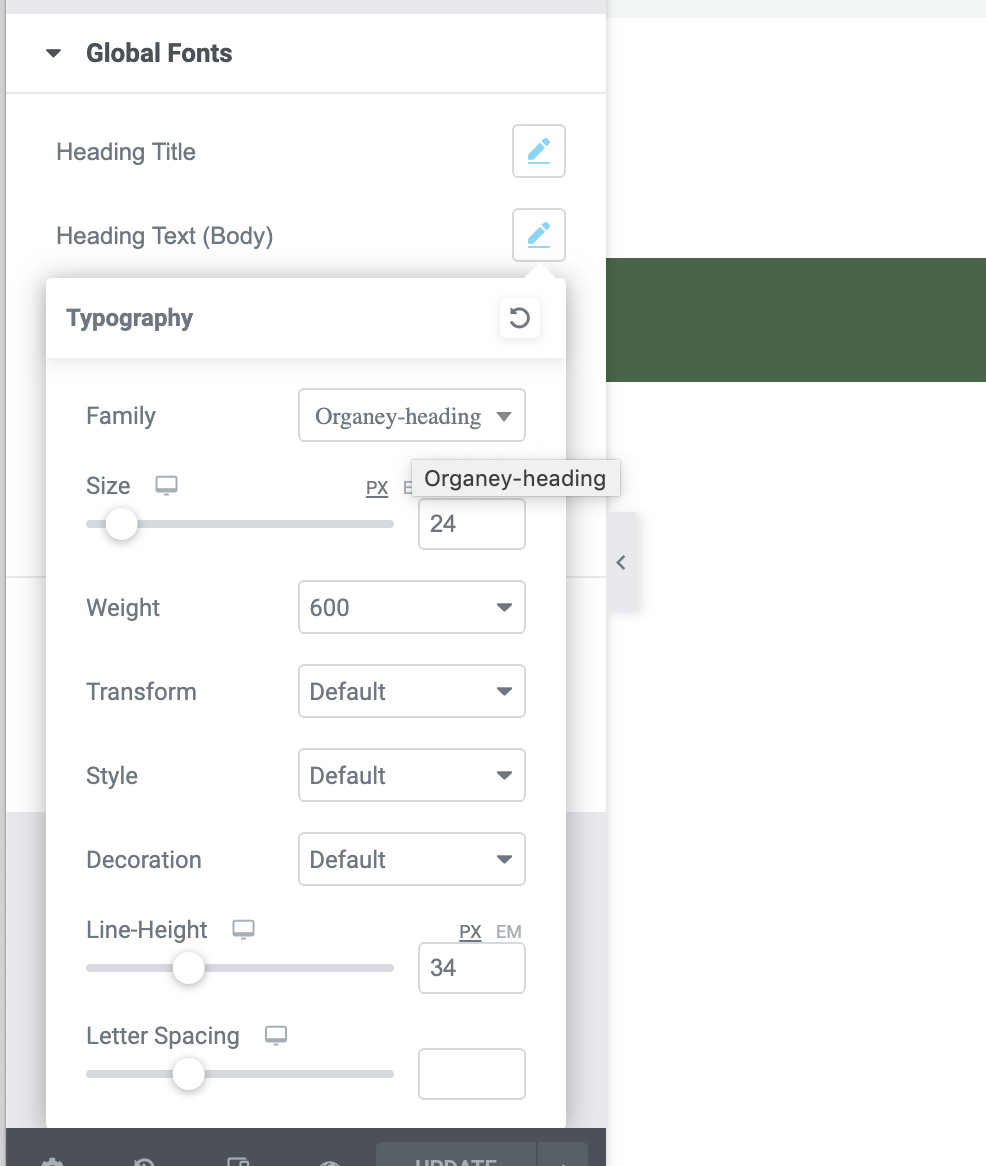Open the Family font dropdown
The width and height of the screenshot is (986, 1166).
(x=412, y=415)
